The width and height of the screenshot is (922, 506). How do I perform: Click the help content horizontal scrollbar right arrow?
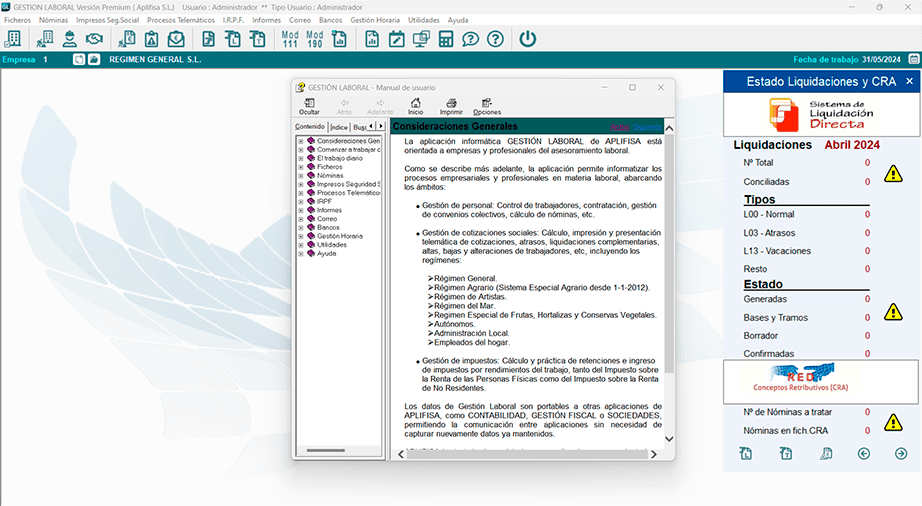(x=653, y=454)
